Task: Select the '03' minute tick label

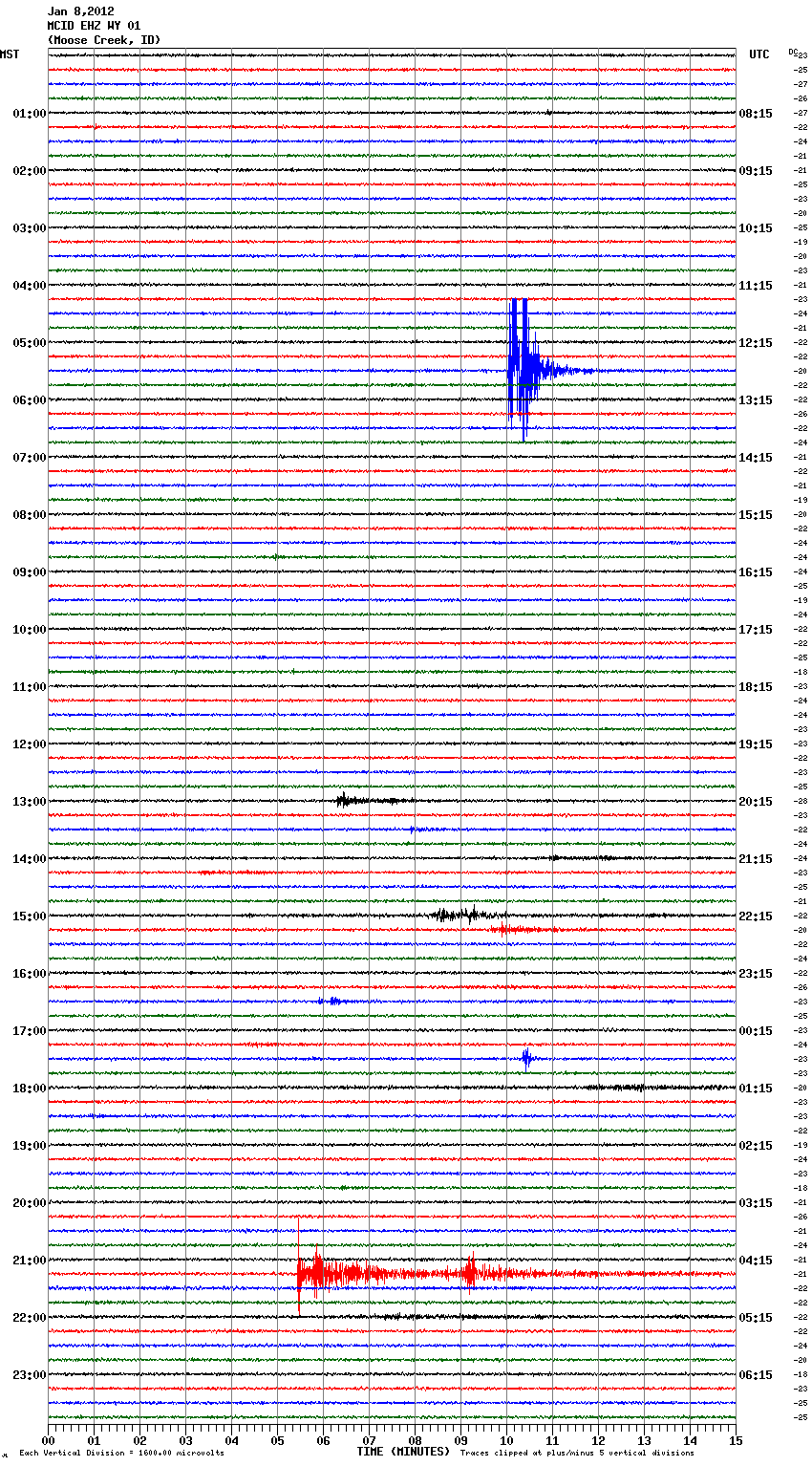Action: pyautogui.click(x=185, y=1440)
